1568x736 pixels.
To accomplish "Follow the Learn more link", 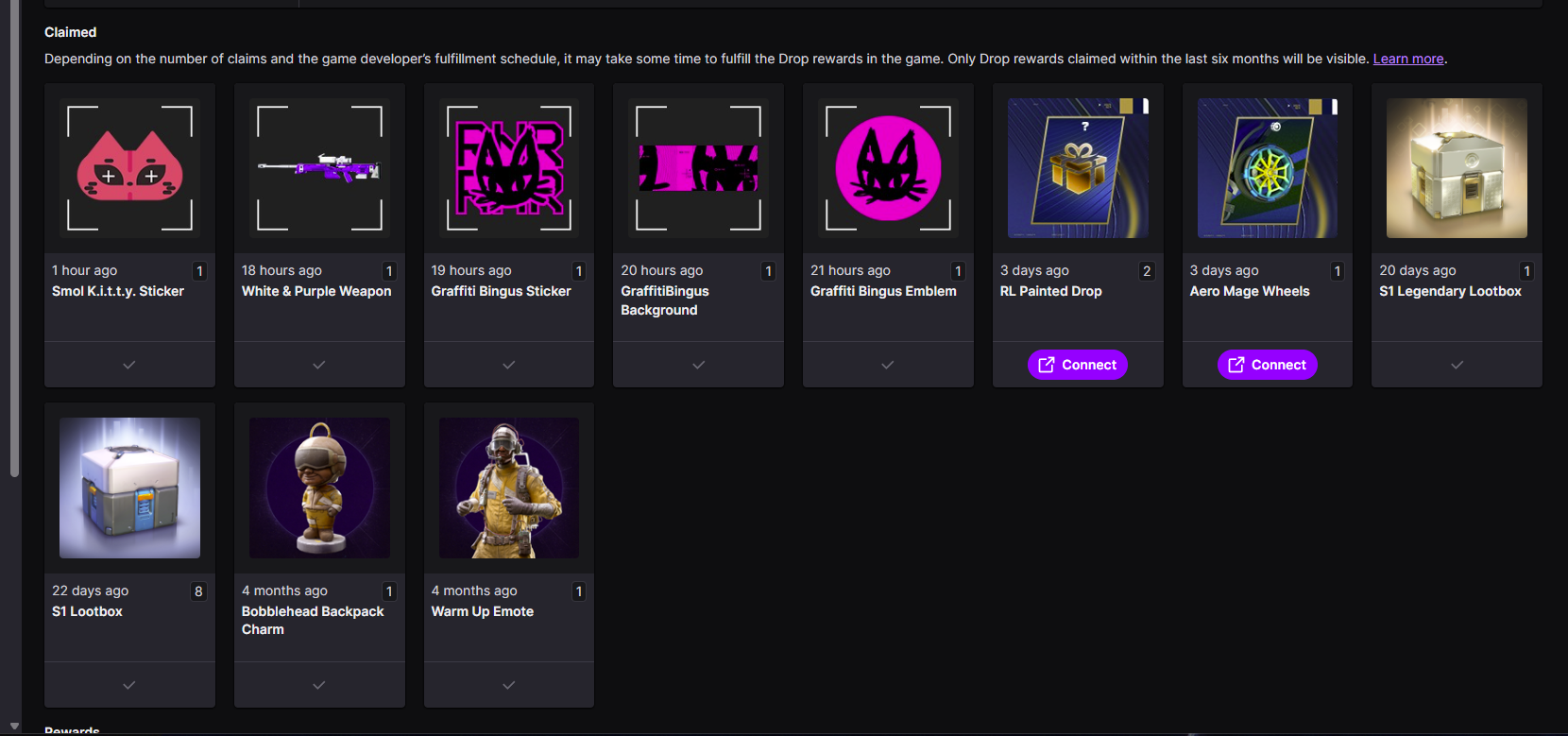I will pyautogui.click(x=1407, y=59).
